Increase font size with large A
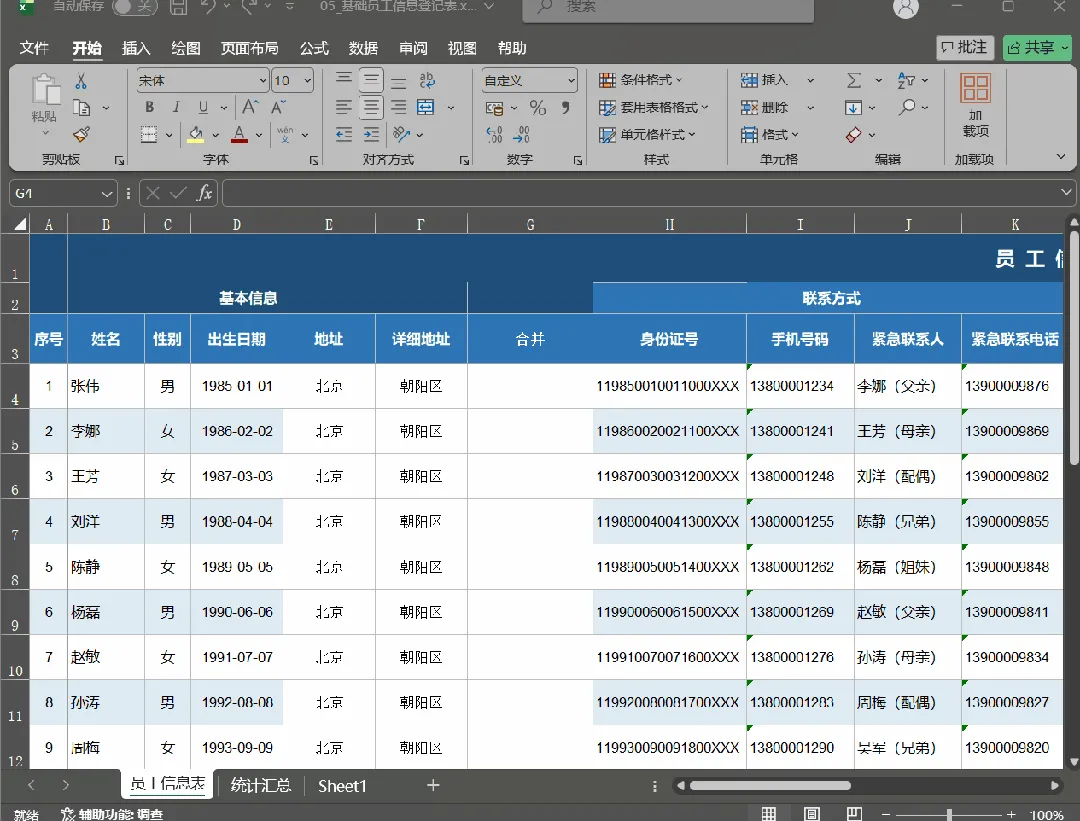The width and height of the screenshot is (1080, 821). click(x=250, y=107)
